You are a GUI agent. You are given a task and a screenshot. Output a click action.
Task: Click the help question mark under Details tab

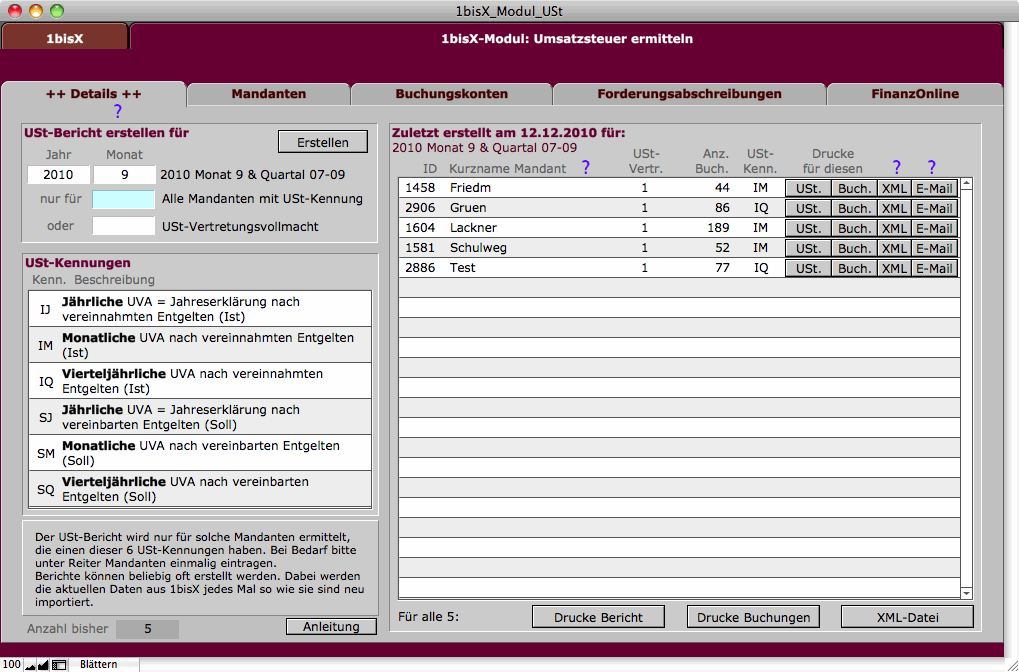pyautogui.click(x=117, y=111)
